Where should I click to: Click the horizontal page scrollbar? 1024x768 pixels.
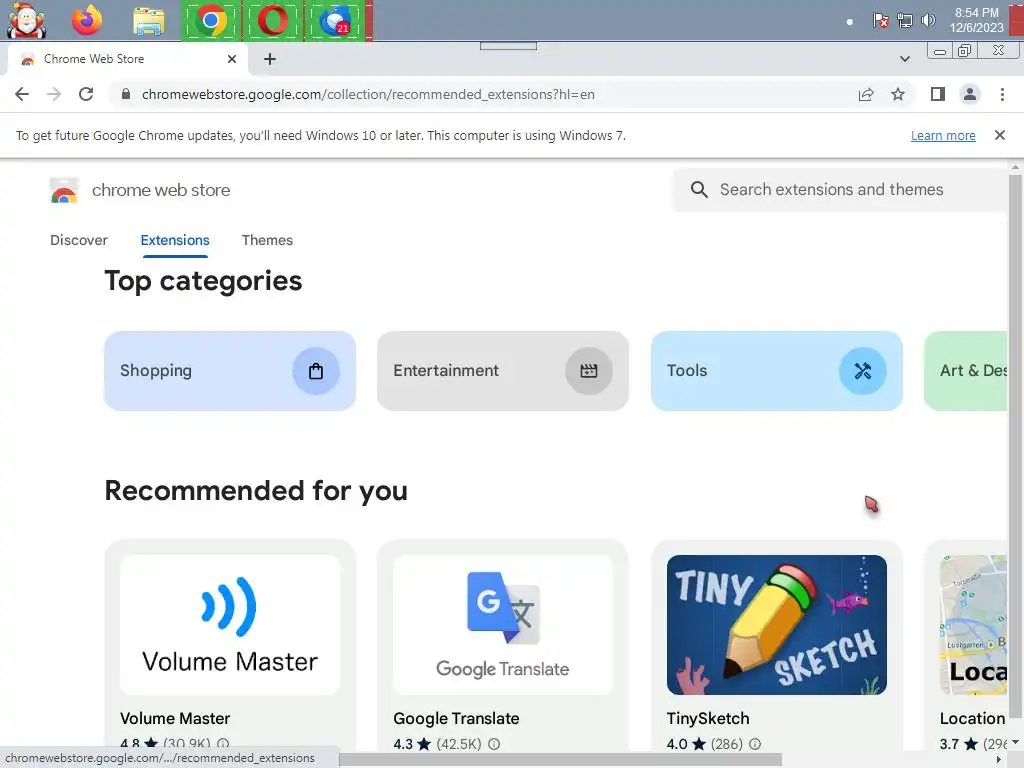[560, 760]
